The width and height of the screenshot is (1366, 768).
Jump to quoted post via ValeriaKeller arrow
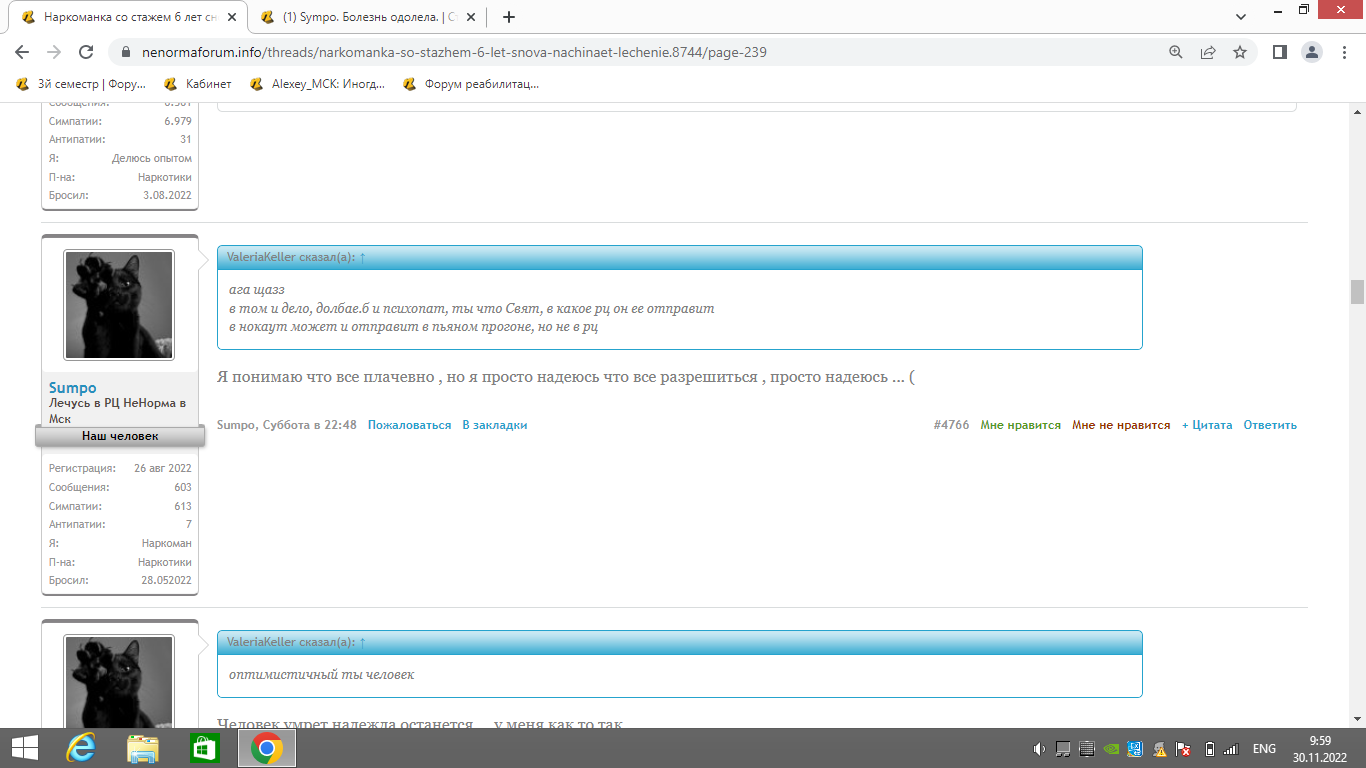coord(362,258)
